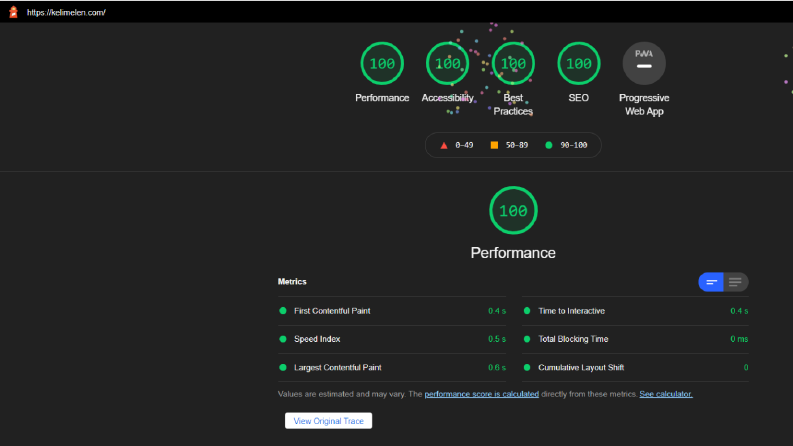Click the '0 ms' Total Blocking Time value
The width and height of the screenshot is (793, 446).
739,339
